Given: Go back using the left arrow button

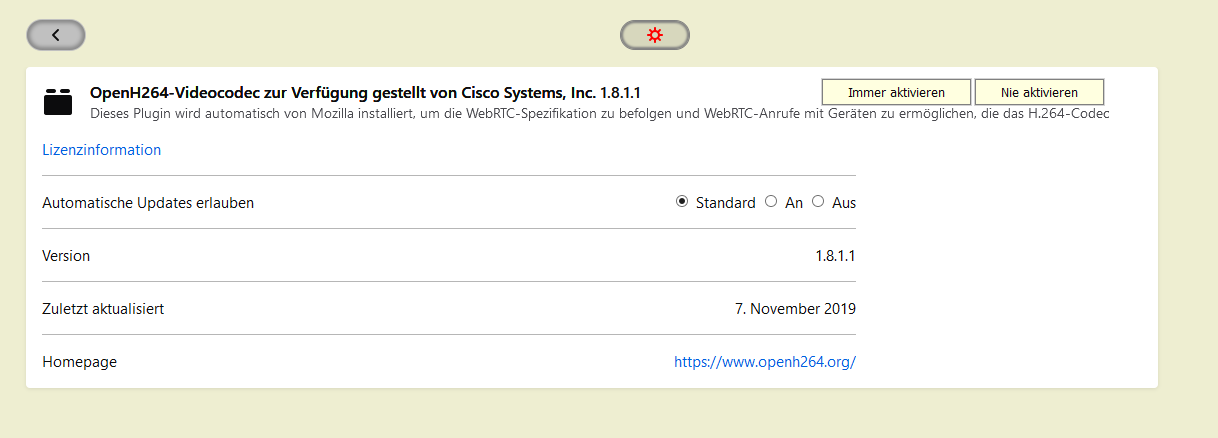Looking at the screenshot, I should click(55, 35).
